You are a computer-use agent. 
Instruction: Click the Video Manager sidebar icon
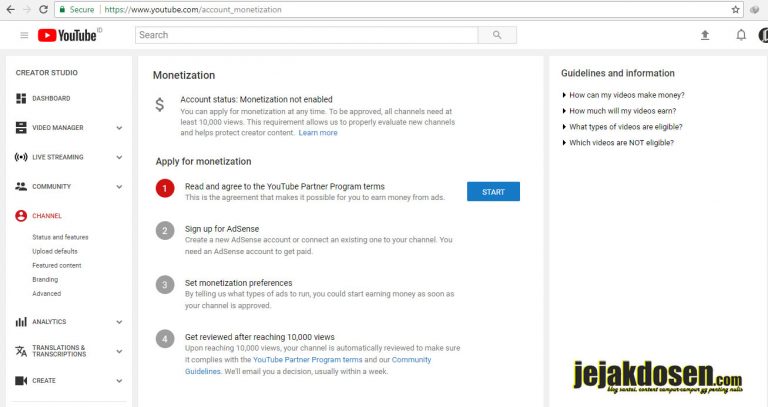tap(21, 128)
